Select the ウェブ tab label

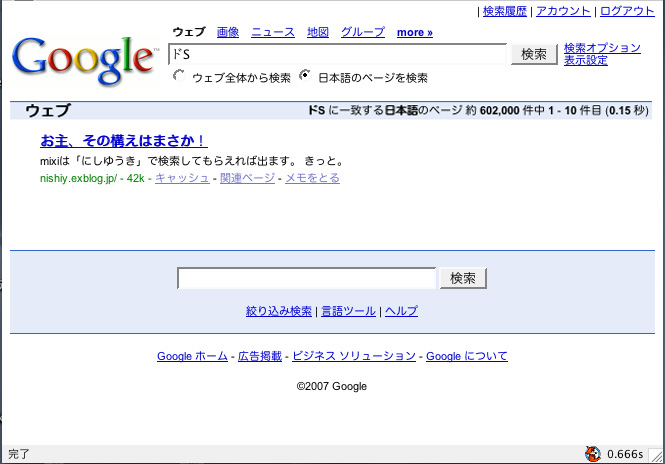pyautogui.click(x=189, y=32)
